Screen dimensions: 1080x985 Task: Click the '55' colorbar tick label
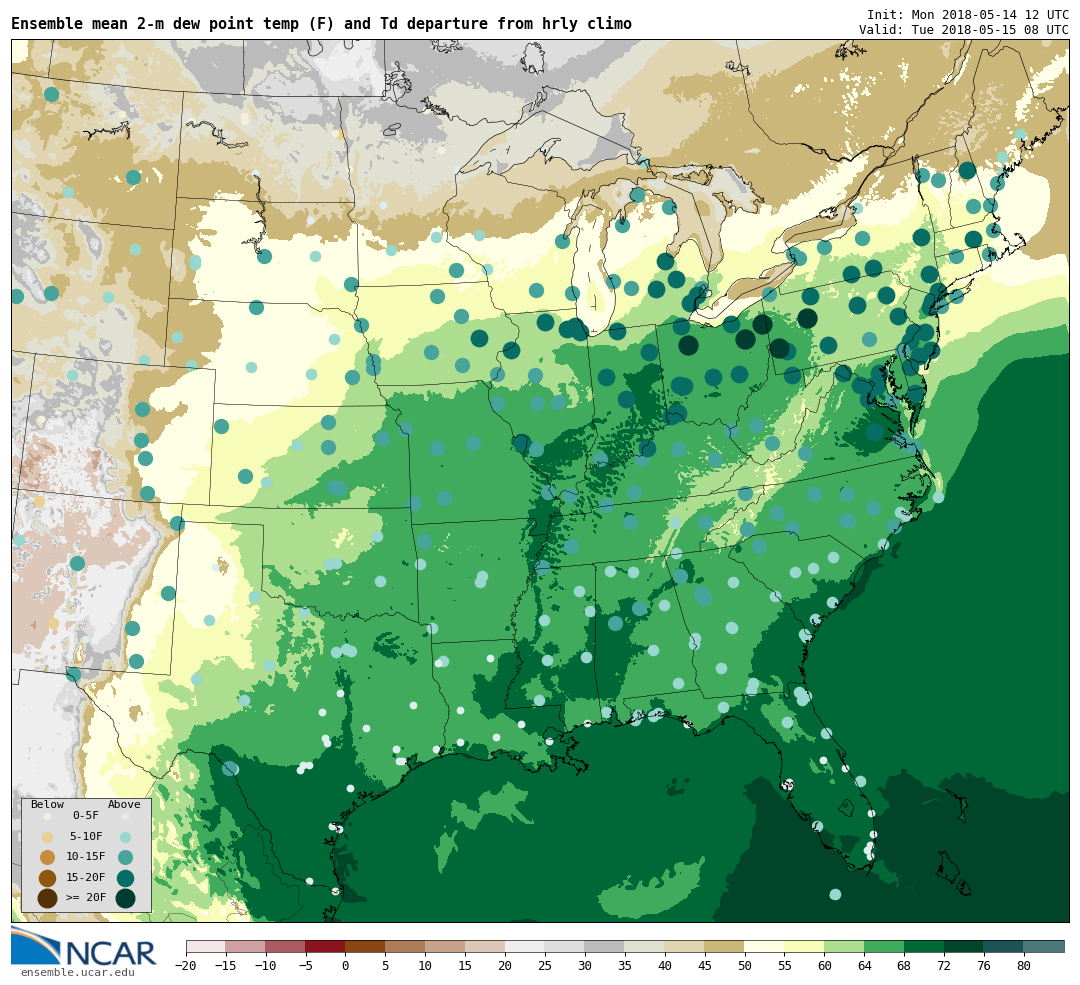[785, 966]
